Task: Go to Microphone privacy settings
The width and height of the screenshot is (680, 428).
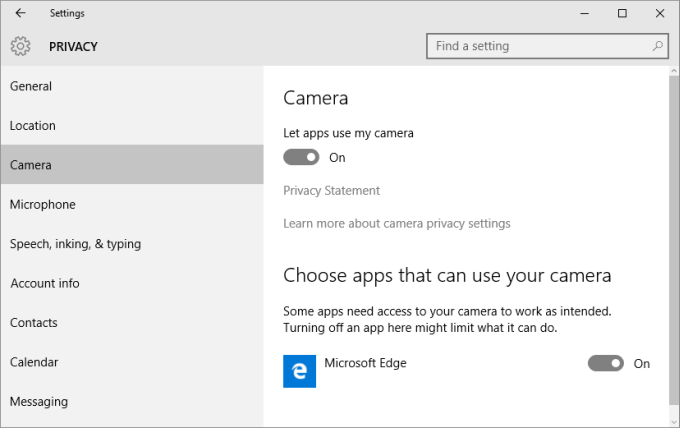Action: 42,204
